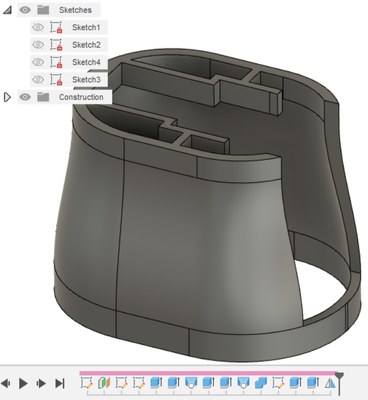Image resolution: width=368 pixels, height=400 pixels.
Task: Select Sketch3 in the browser tree
Action: [86, 79]
